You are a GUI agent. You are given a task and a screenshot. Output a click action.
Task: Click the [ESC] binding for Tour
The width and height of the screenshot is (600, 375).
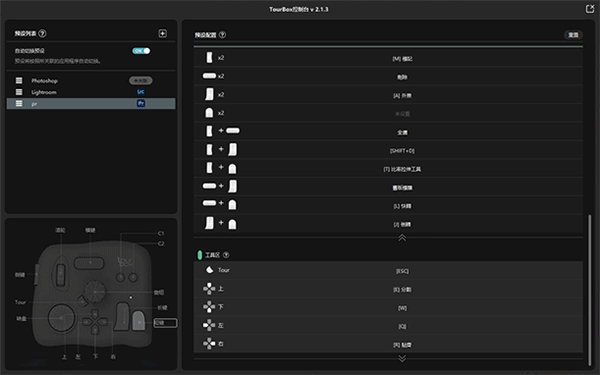[x=403, y=271]
